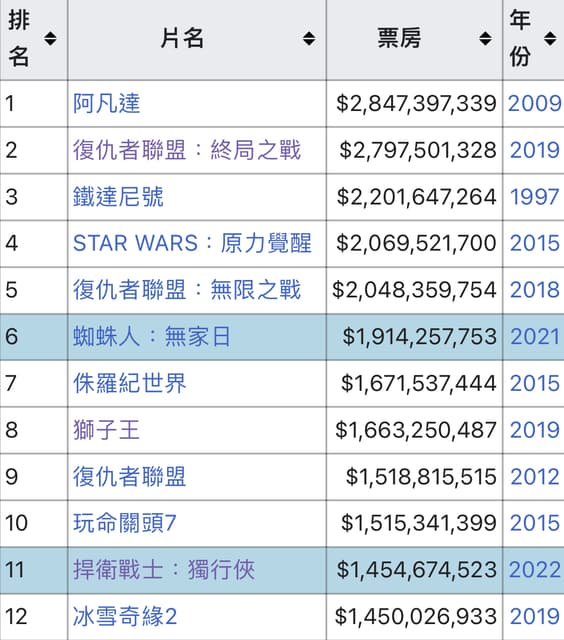Open 捍衛戰士:獨行俠 link

click(164, 570)
